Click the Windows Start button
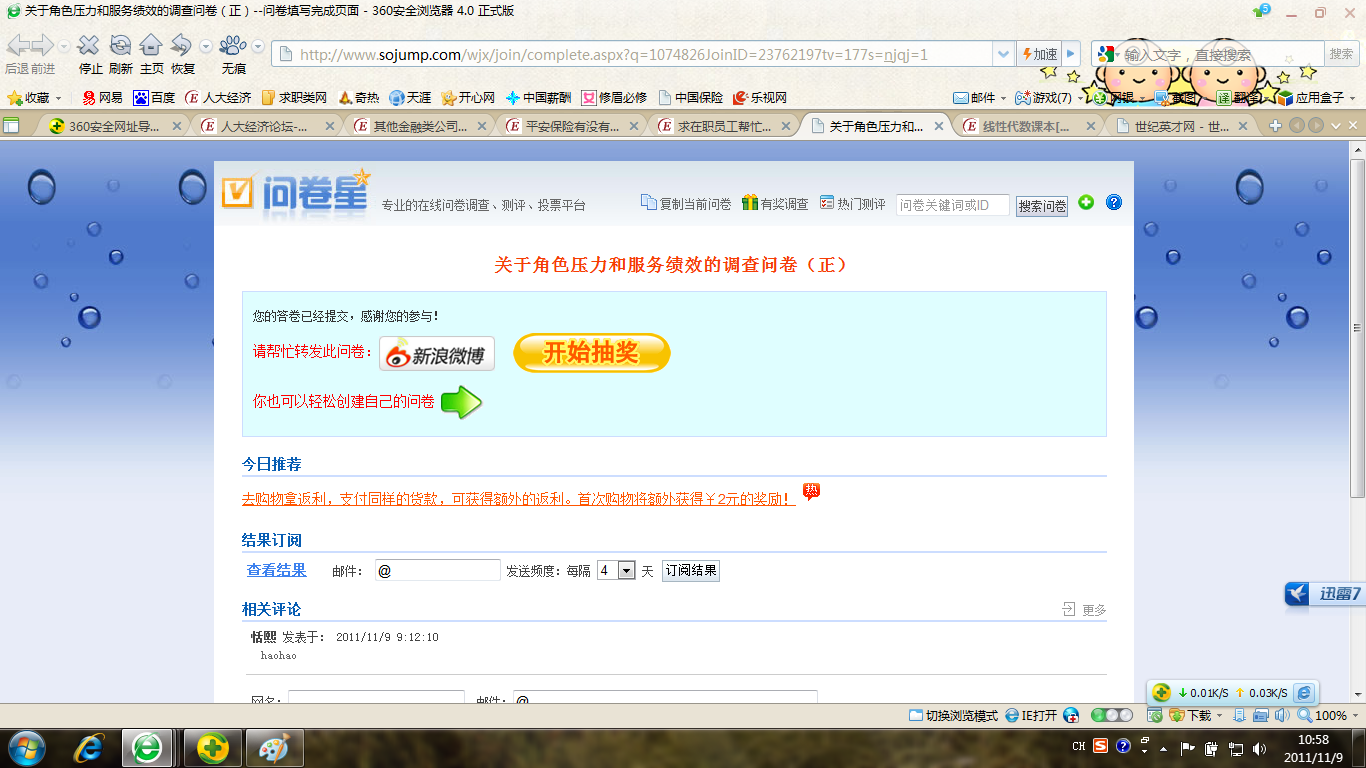 tap(26, 747)
